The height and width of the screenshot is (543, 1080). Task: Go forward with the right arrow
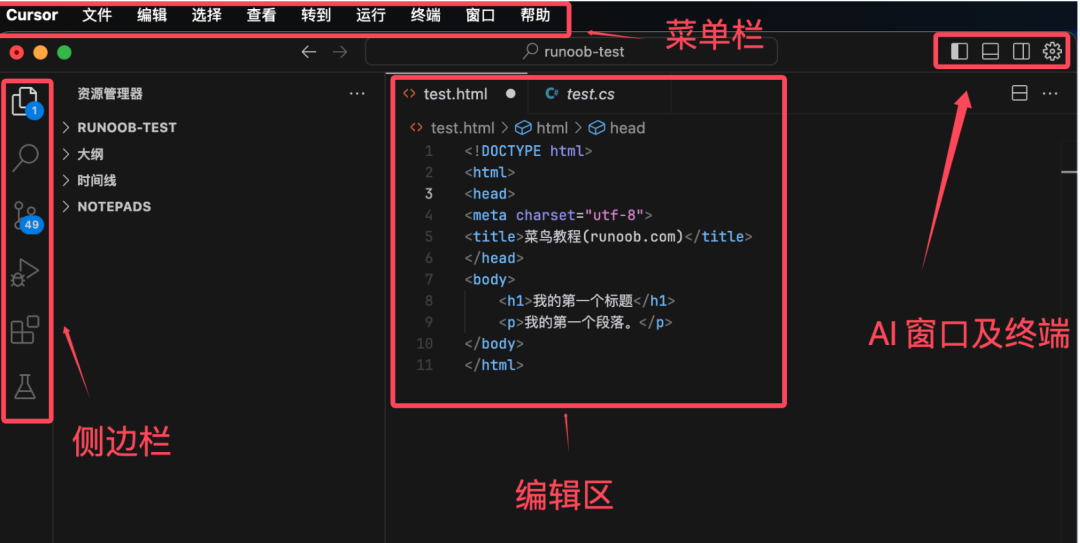pyautogui.click(x=340, y=52)
